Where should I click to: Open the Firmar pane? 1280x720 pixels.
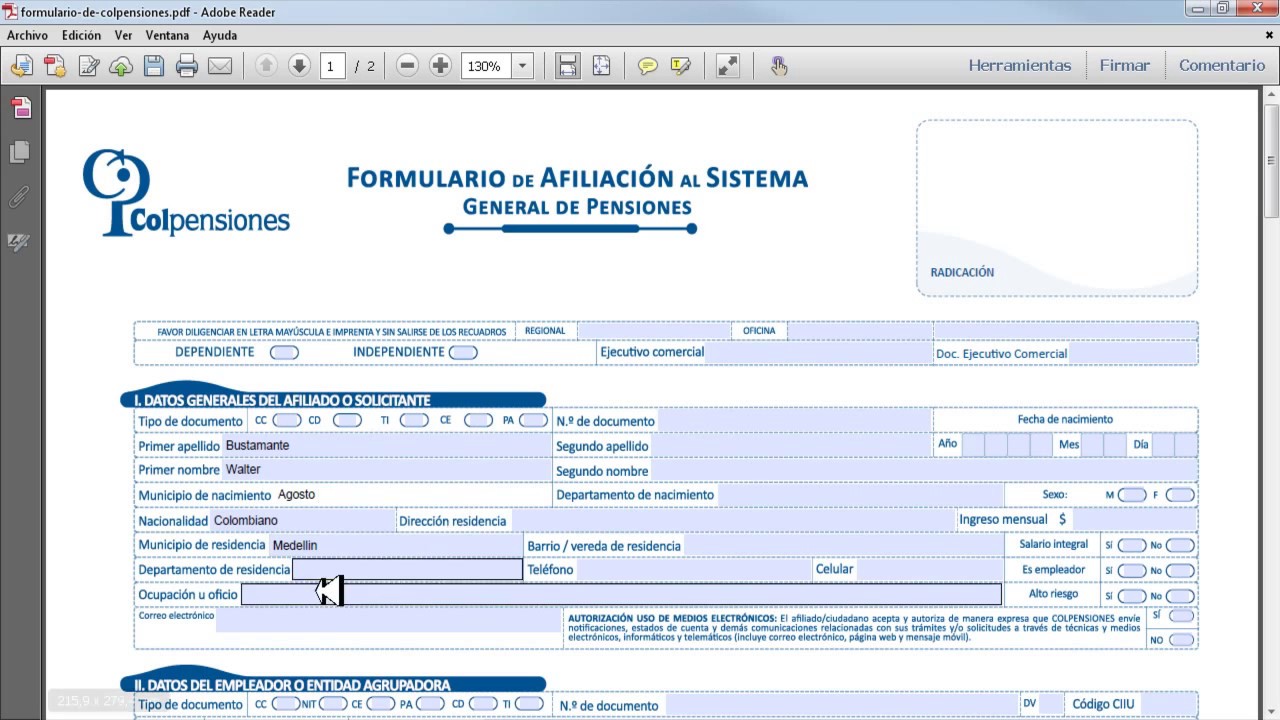[x=1125, y=65]
